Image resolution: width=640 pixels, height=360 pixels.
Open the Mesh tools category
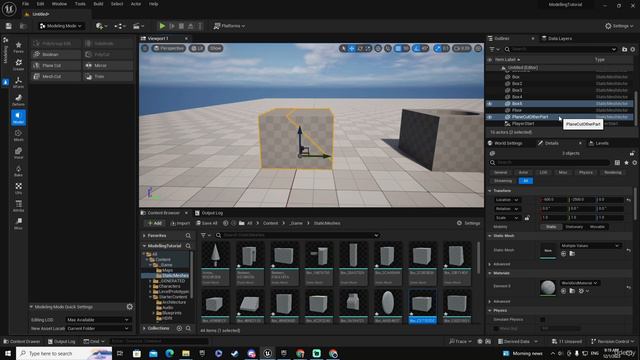(18, 135)
